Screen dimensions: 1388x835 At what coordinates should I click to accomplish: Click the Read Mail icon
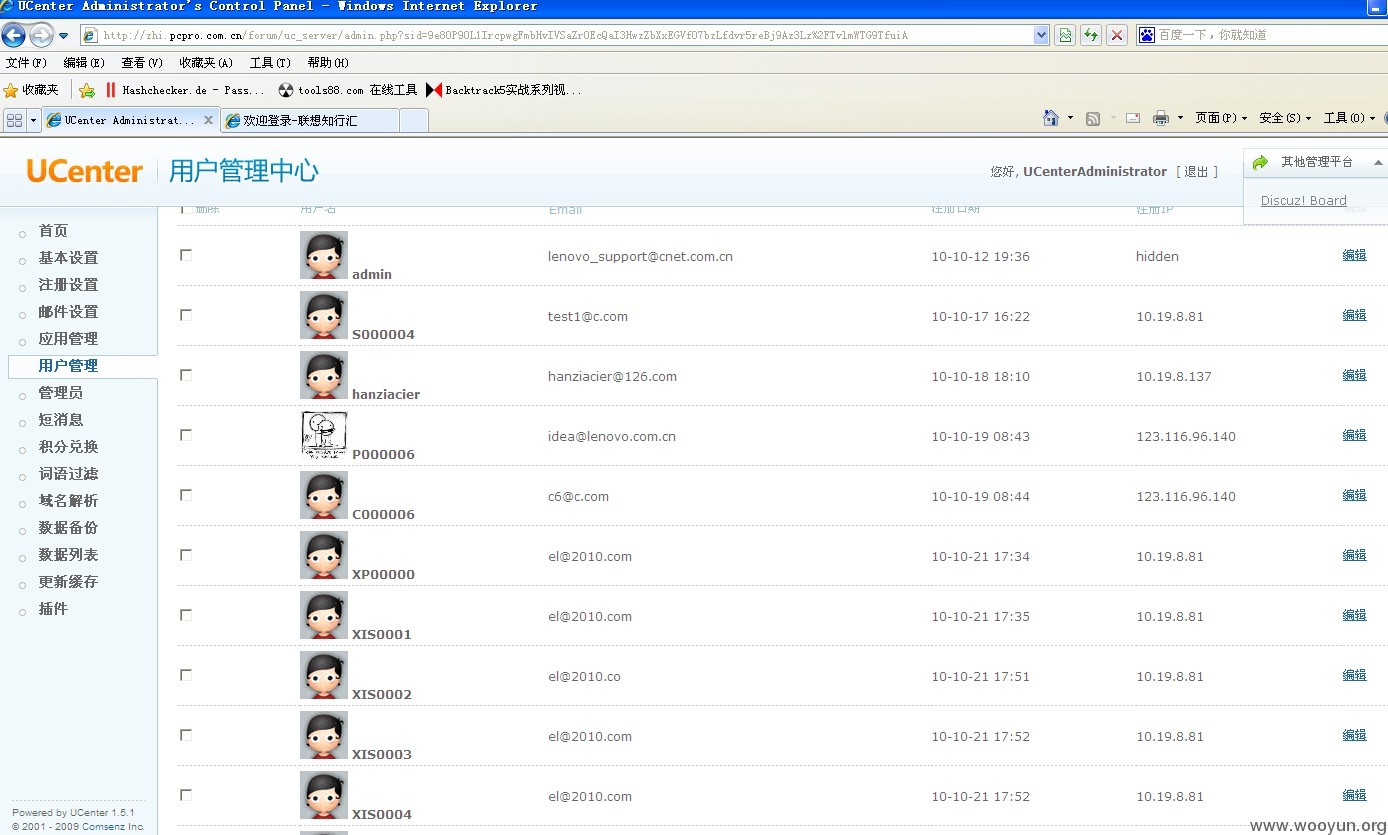1133,118
